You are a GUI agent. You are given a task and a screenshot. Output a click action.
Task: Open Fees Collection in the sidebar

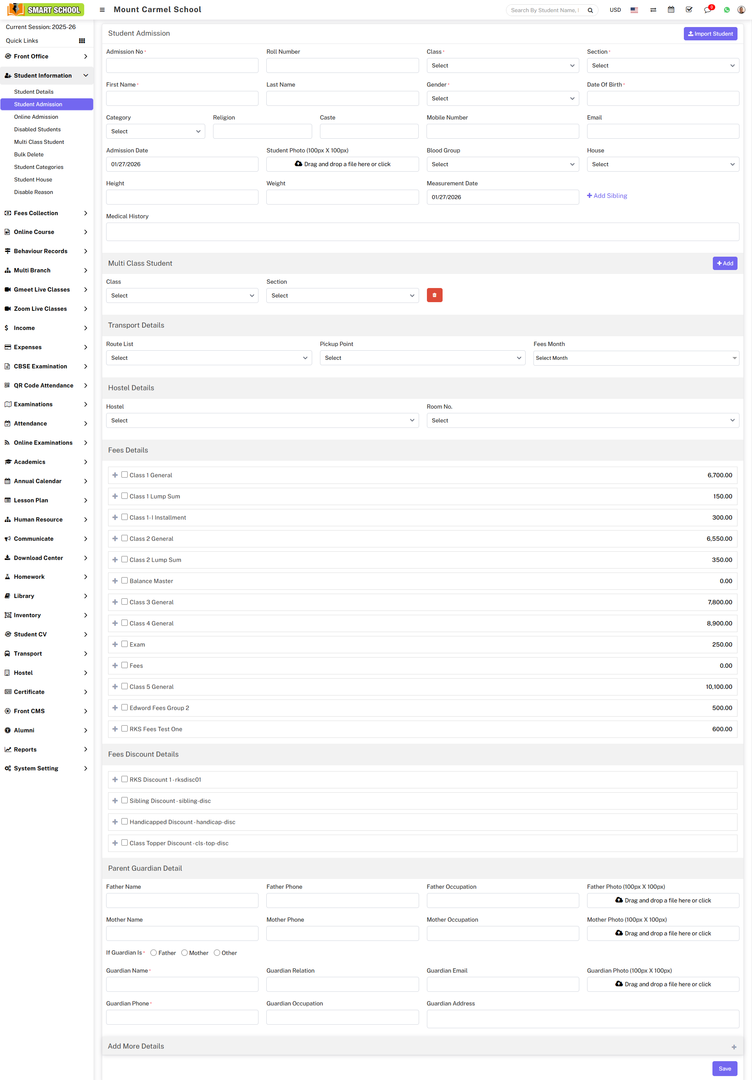point(46,213)
